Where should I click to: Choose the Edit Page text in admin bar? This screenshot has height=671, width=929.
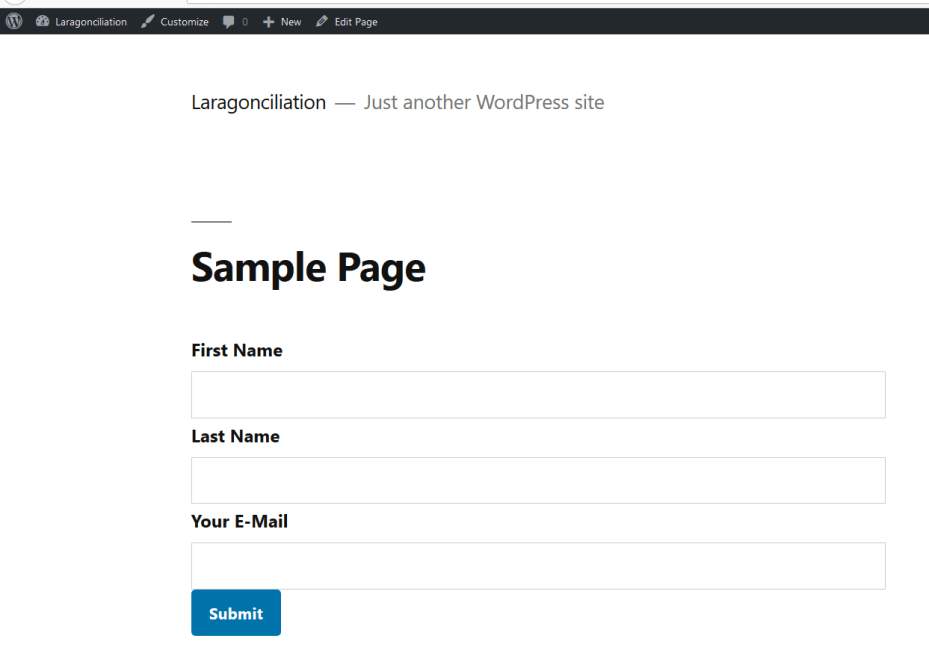click(356, 22)
